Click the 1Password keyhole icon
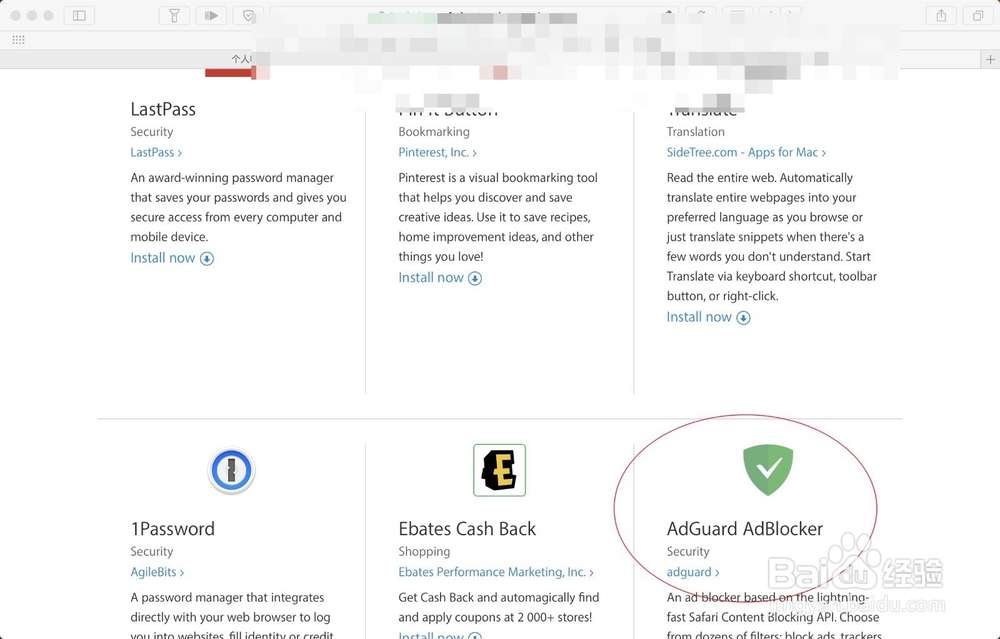 (x=232, y=471)
